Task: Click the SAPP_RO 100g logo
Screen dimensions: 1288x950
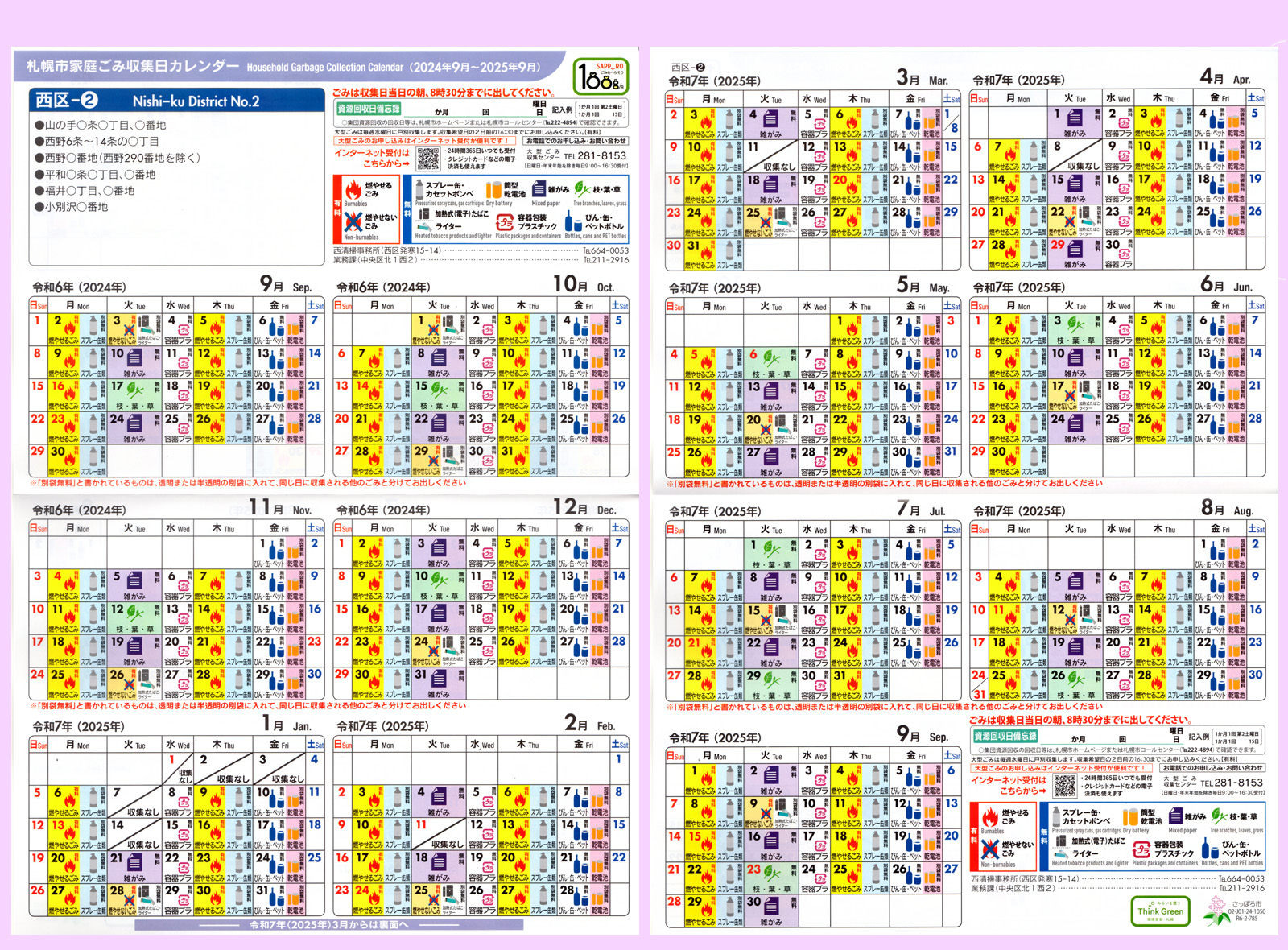Action: [x=601, y=77]
